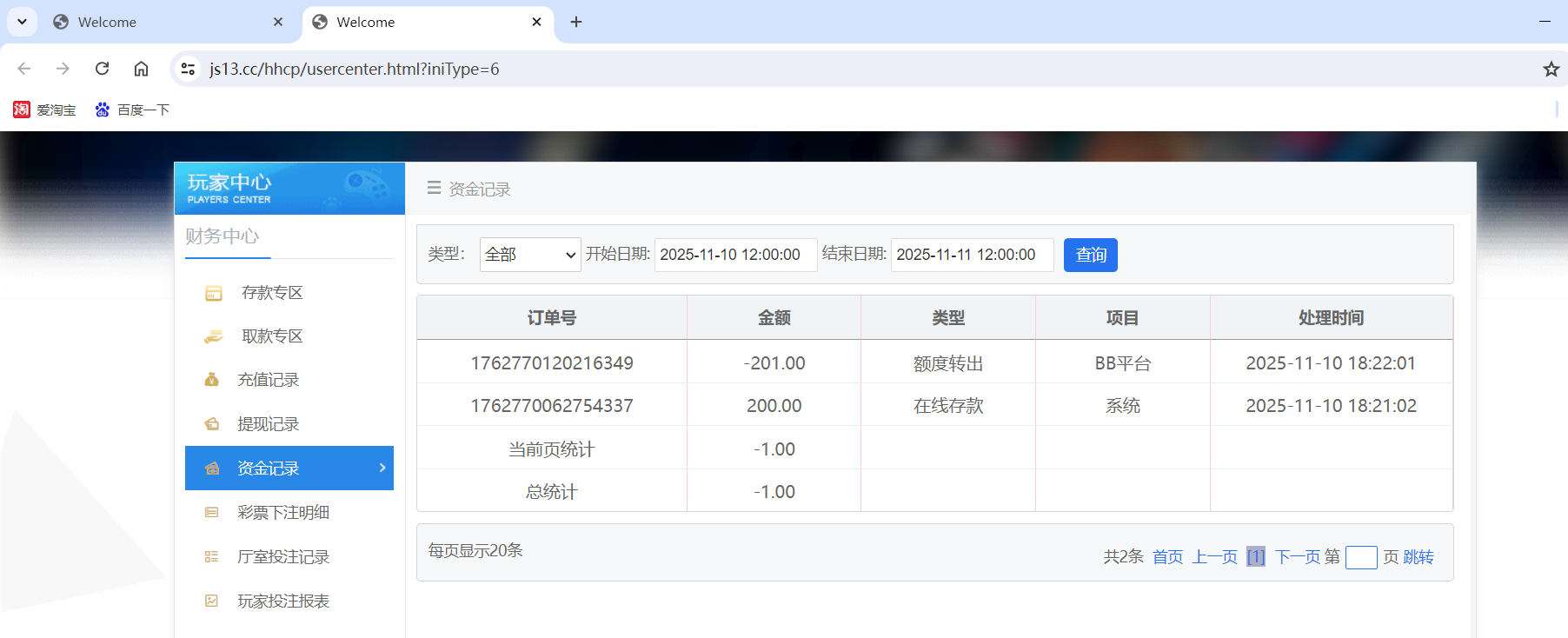Select order number 1762770062754337
The width and height of the screenshot is (1568, 638).
coord(552,406)
